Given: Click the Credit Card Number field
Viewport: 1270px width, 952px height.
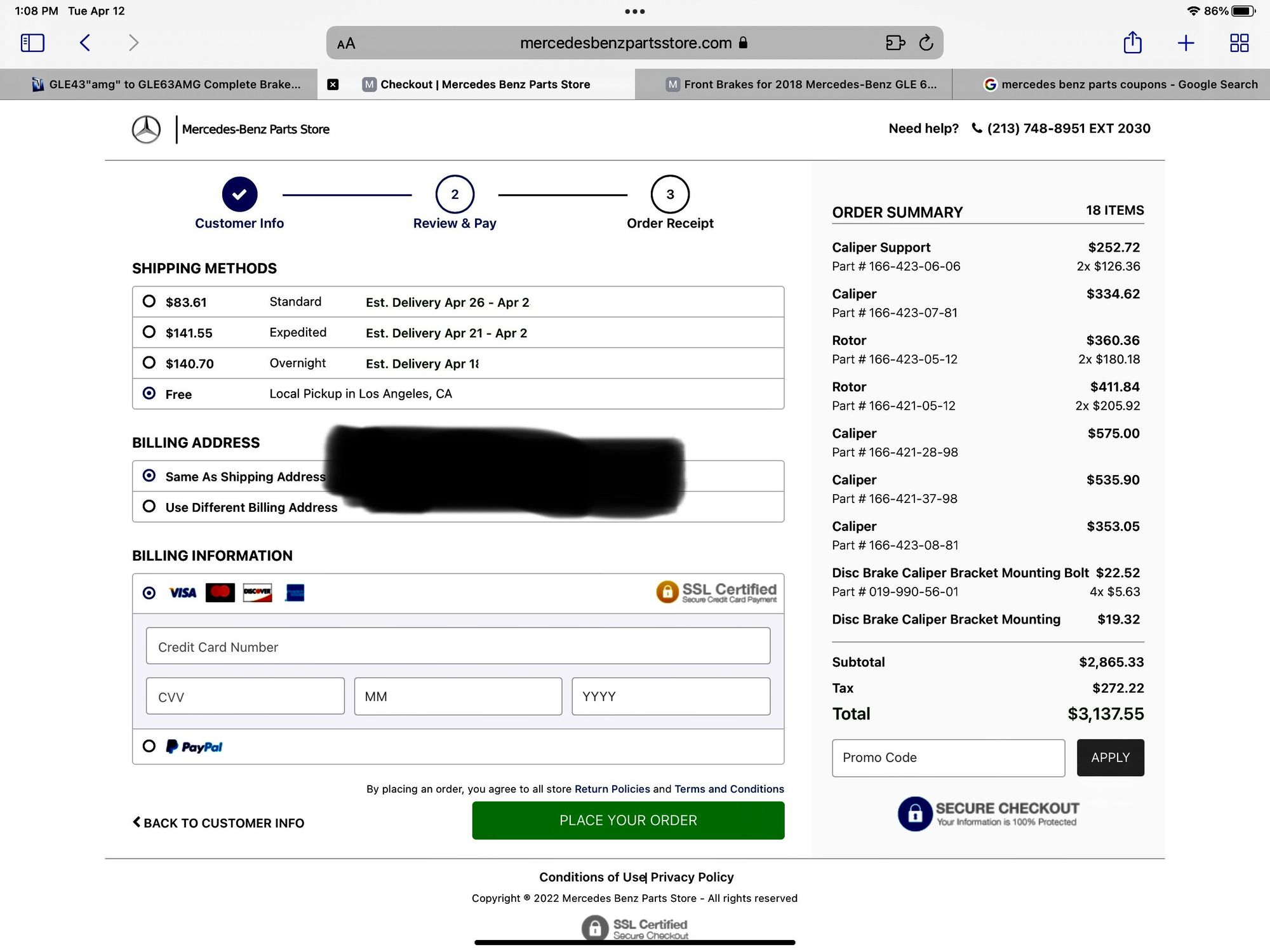Looking at the screenshot, I should [457, 647].
